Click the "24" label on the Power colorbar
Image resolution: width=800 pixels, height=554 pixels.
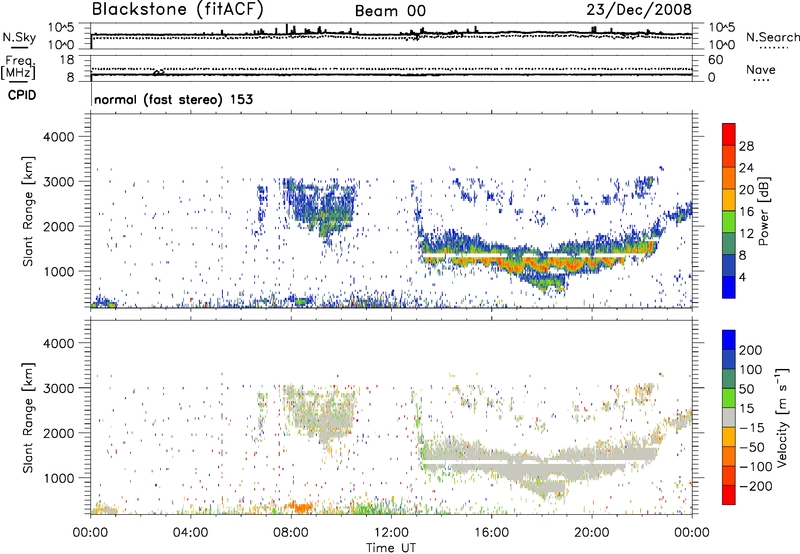[746, 168]
